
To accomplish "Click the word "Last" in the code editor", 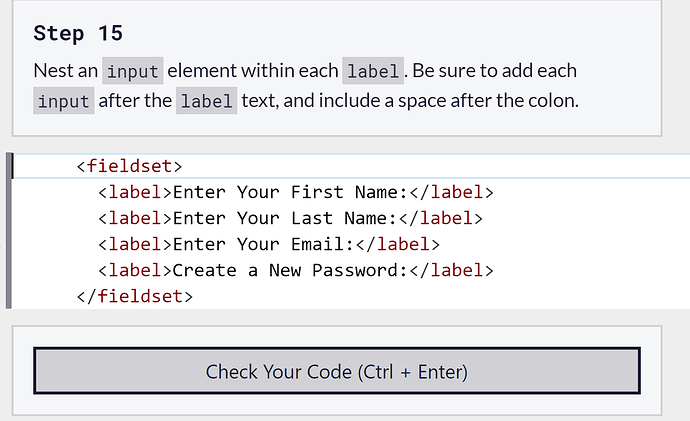I will point(312,218).
